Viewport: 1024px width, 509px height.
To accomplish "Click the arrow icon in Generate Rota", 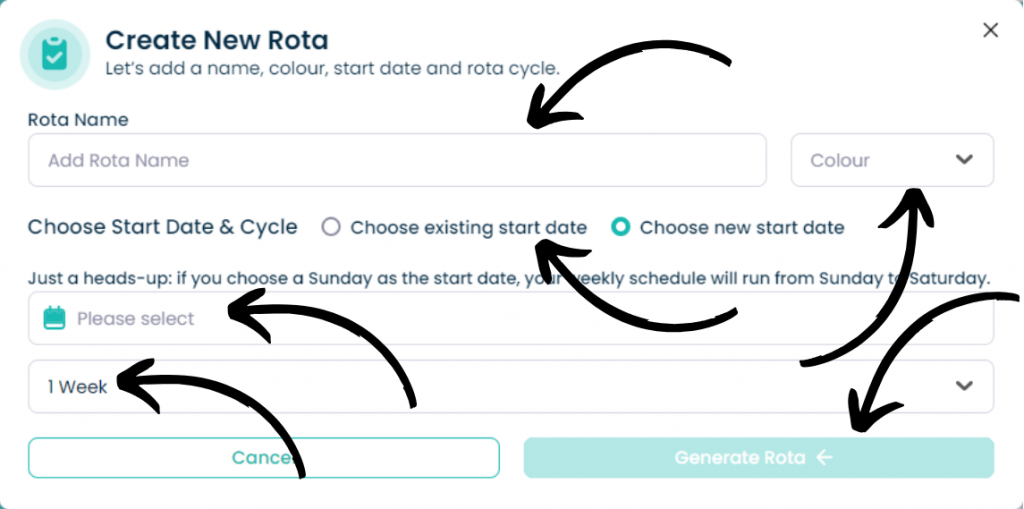I will pyautogui.click(x=825, y=457).
